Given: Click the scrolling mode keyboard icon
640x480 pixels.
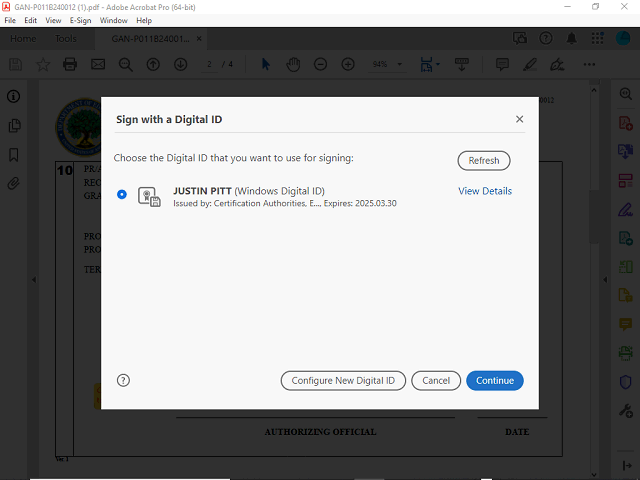Looking at the screenshot, I should 462,64.
